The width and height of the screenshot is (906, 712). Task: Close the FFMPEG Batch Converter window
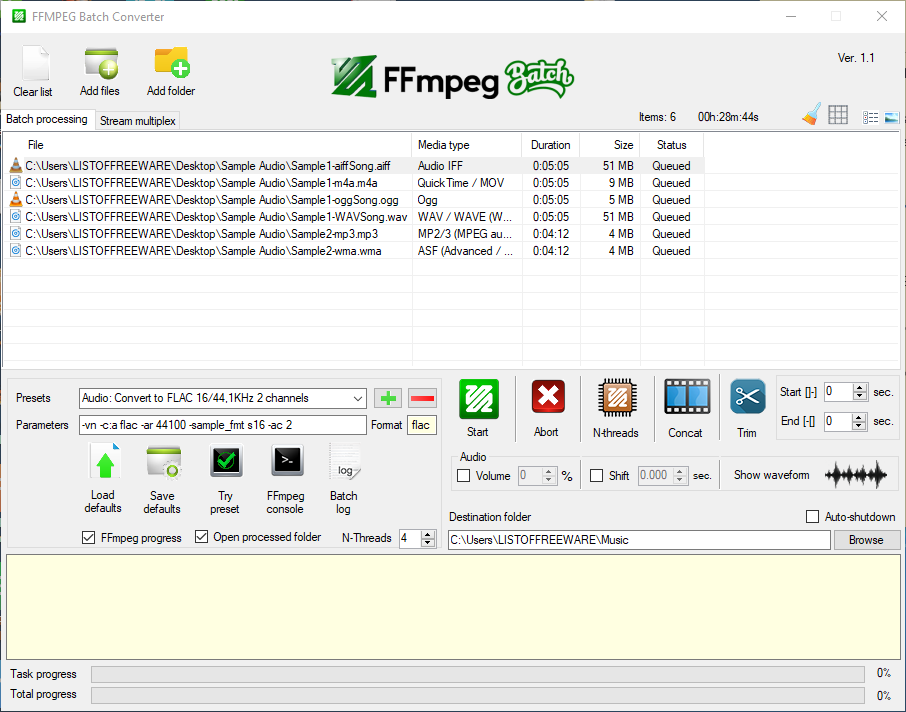point(882,16)
